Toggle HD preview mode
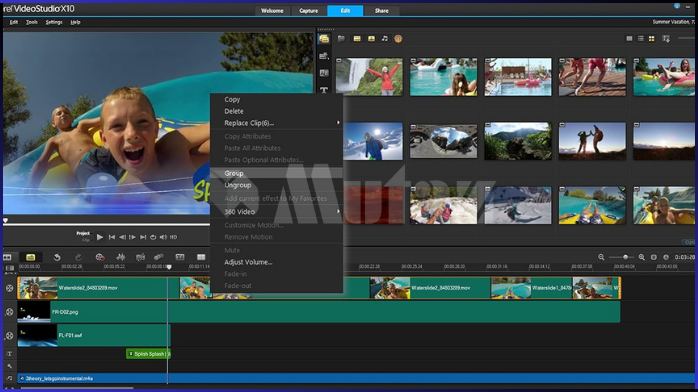The width and height of the screenshot is (698, 392). pos(174,237)
